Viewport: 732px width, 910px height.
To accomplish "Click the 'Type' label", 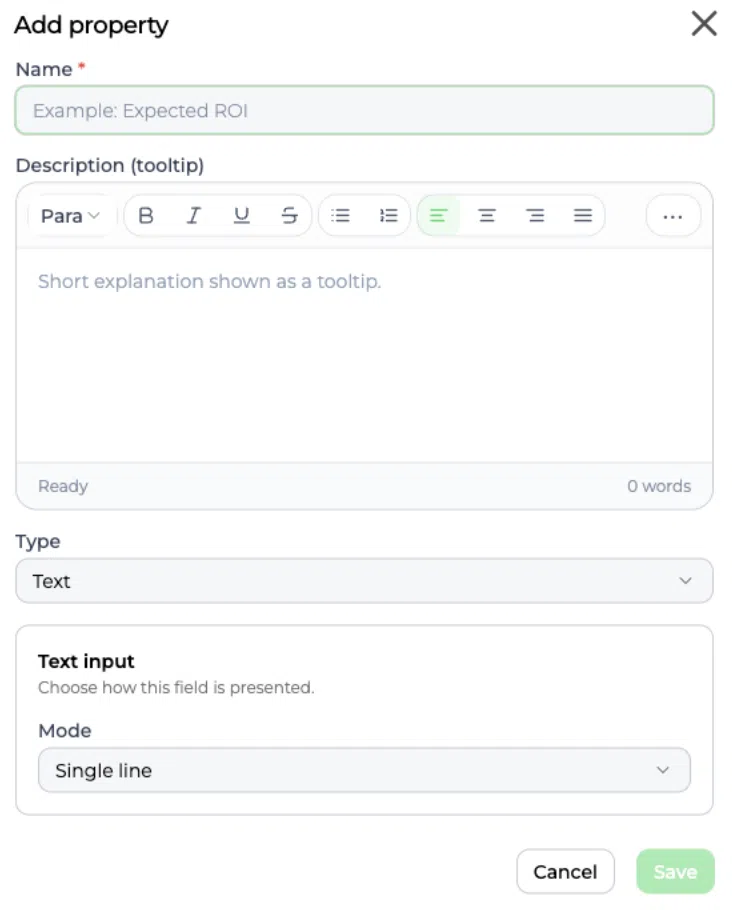I will (38, 542).
